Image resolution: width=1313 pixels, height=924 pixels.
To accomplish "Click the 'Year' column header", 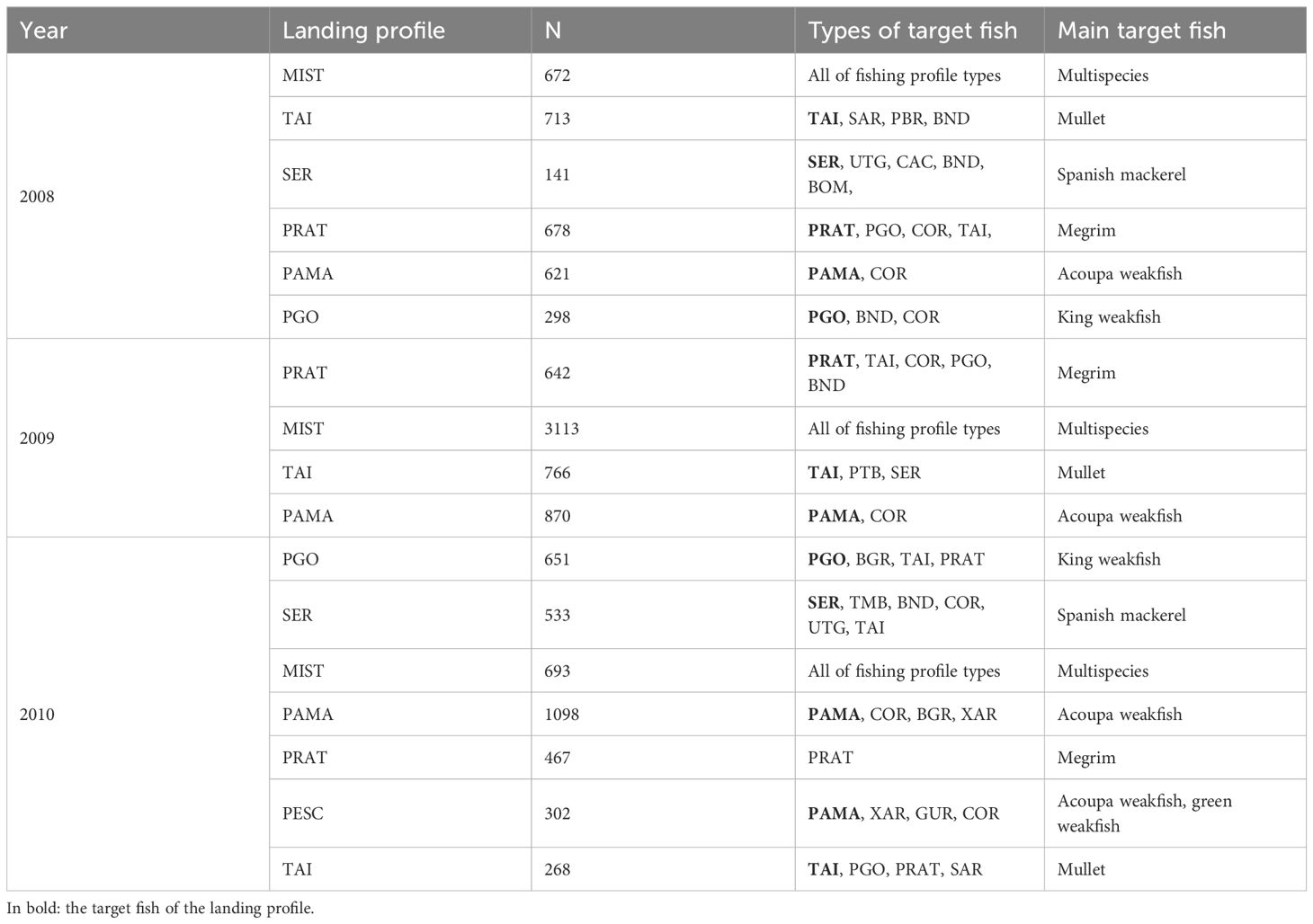I will point(43,31).
